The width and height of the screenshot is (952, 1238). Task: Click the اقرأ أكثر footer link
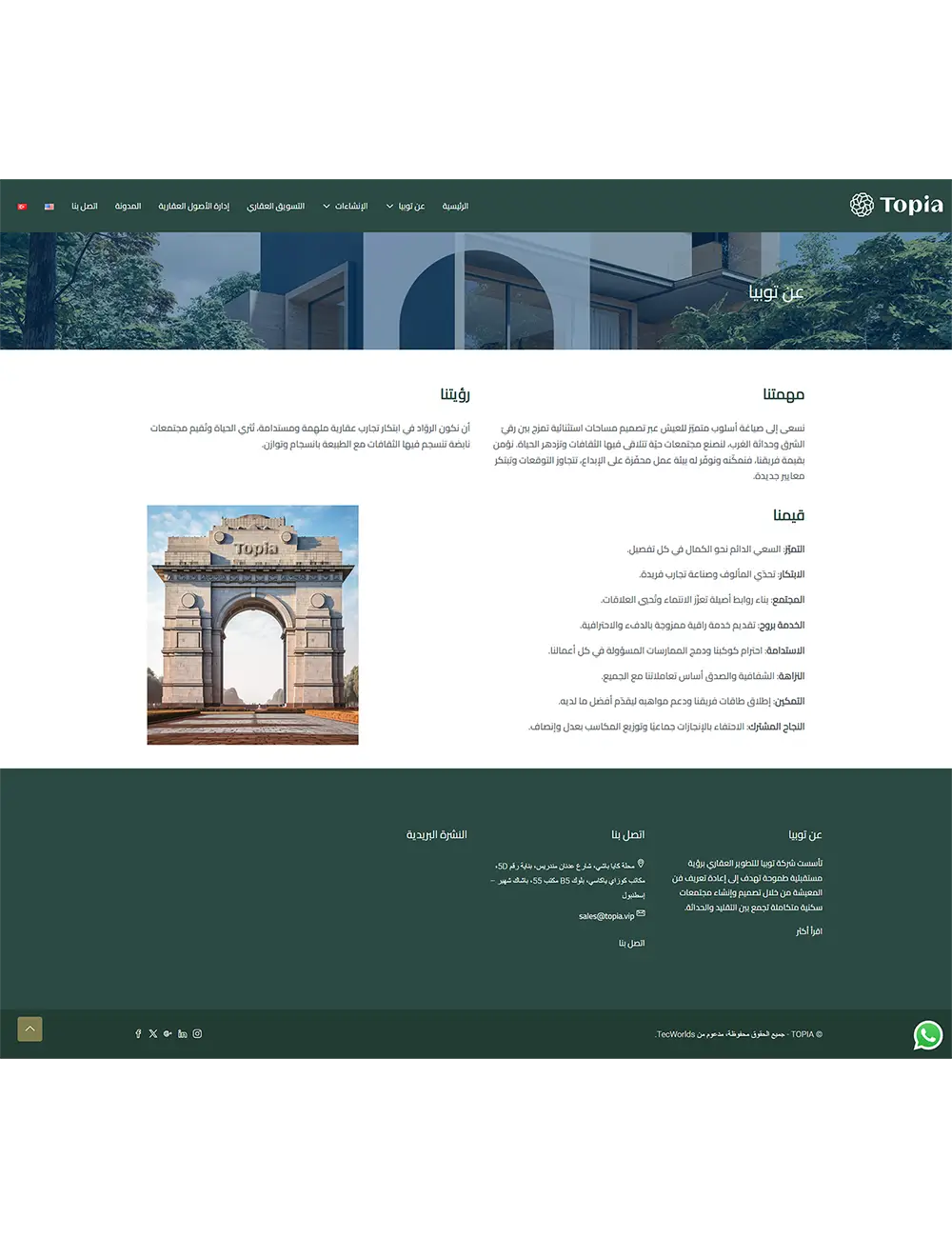809,931
